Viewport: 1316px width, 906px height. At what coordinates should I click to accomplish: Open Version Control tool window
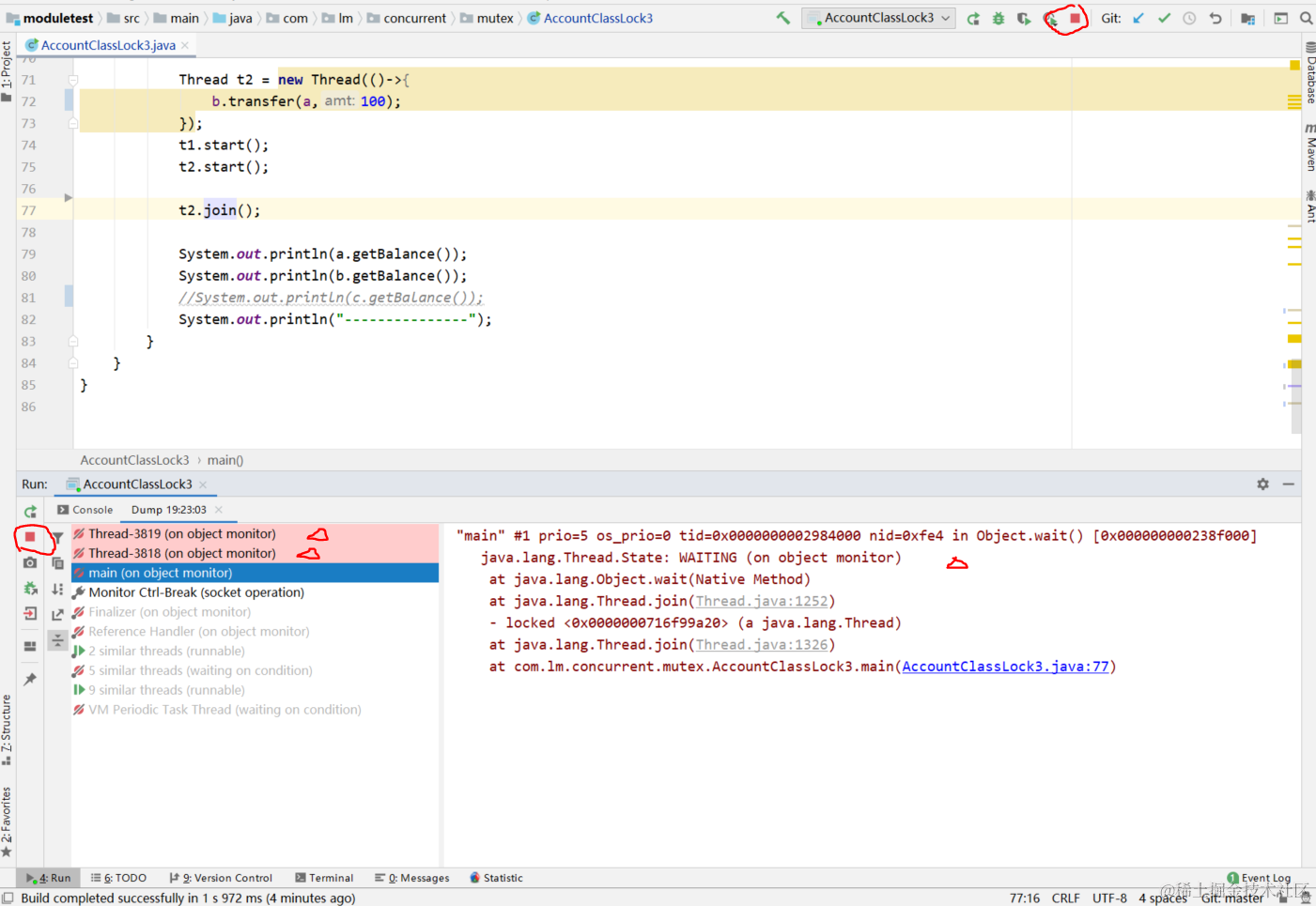point(221,878)
